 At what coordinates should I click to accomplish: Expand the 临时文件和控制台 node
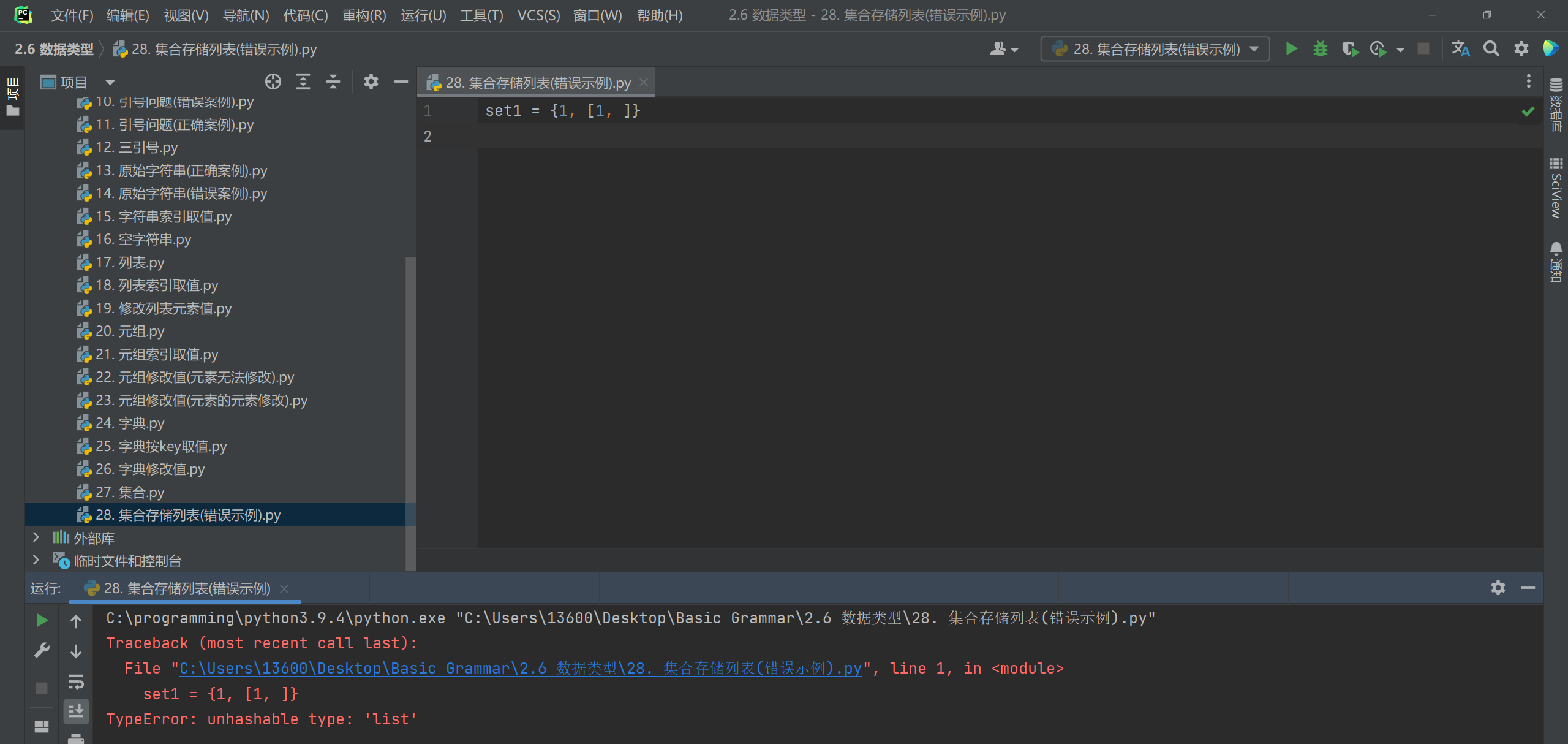(x=36, y=560)
